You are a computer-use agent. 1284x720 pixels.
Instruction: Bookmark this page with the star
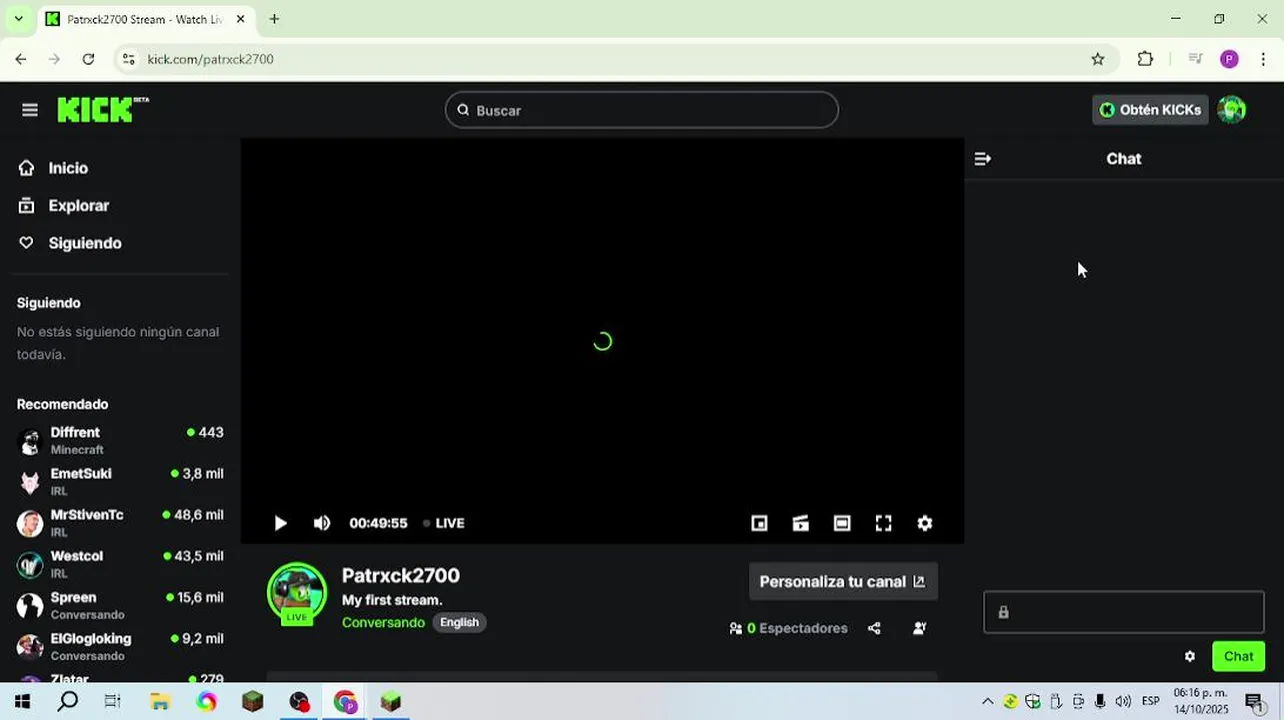(x=1098, y=59)
